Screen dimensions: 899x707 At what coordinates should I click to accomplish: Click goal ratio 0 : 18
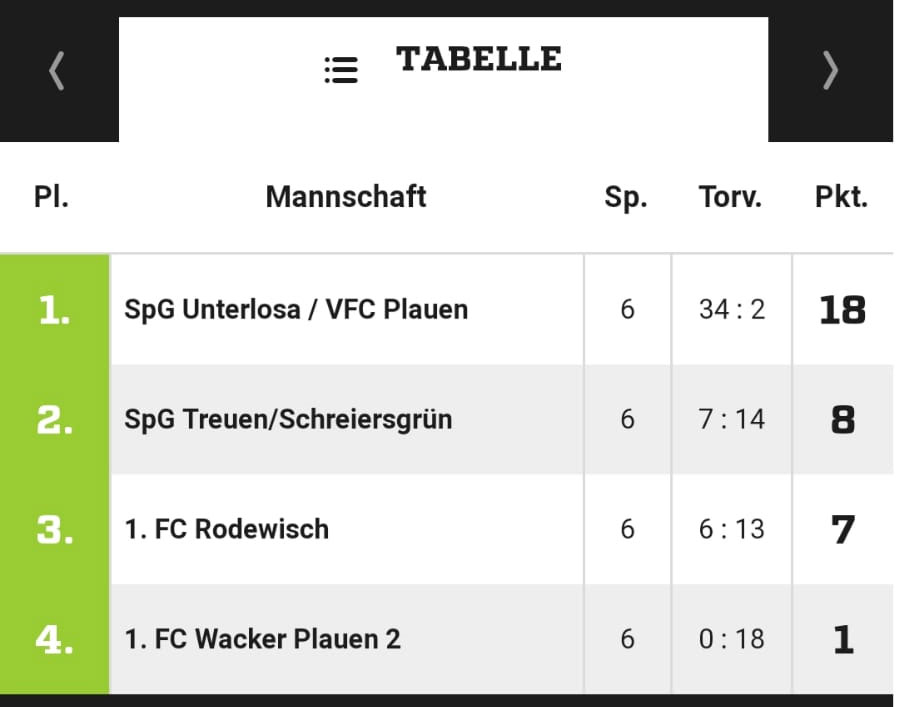(732, 639)
